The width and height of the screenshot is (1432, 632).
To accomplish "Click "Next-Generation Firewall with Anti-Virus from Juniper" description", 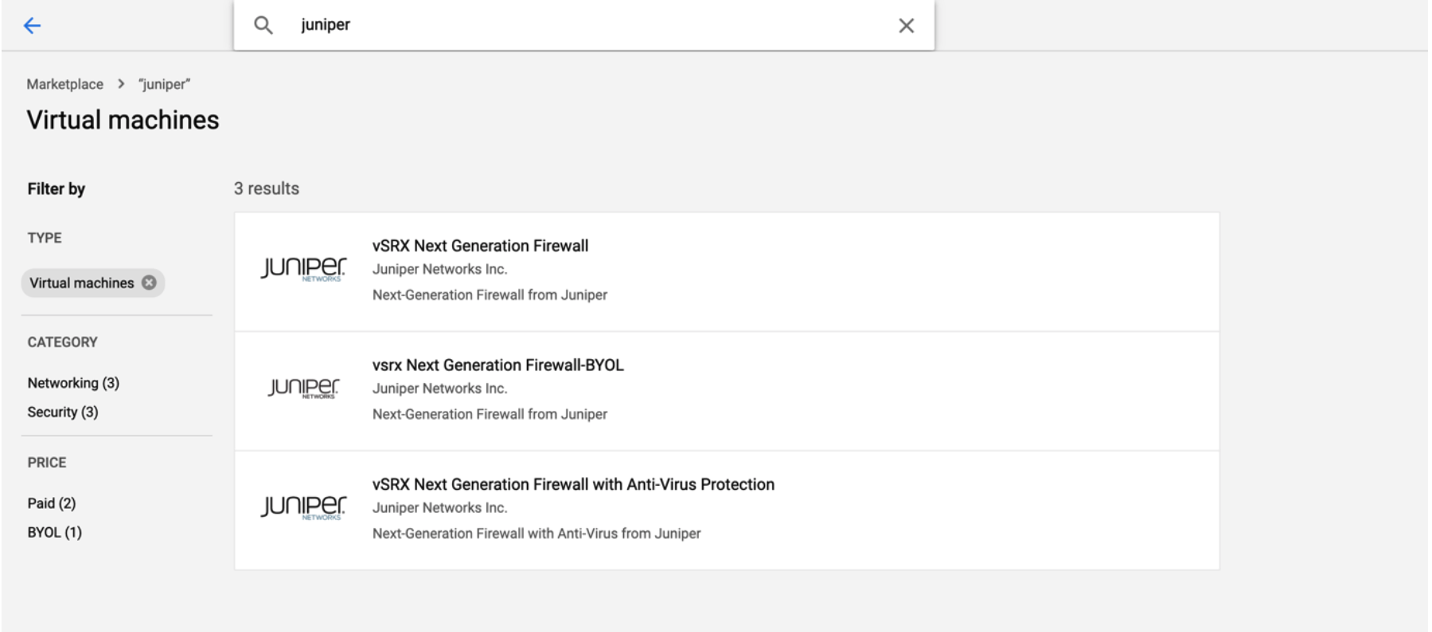I will pyautogui.click(x=536, y=534).
